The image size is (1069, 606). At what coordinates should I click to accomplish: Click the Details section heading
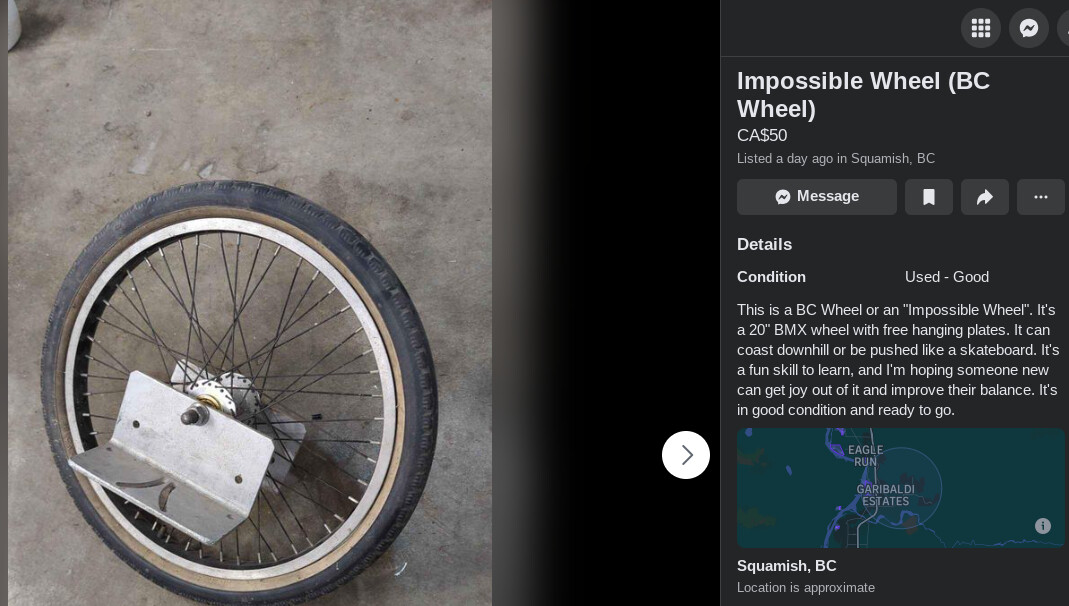coord(764,244)
